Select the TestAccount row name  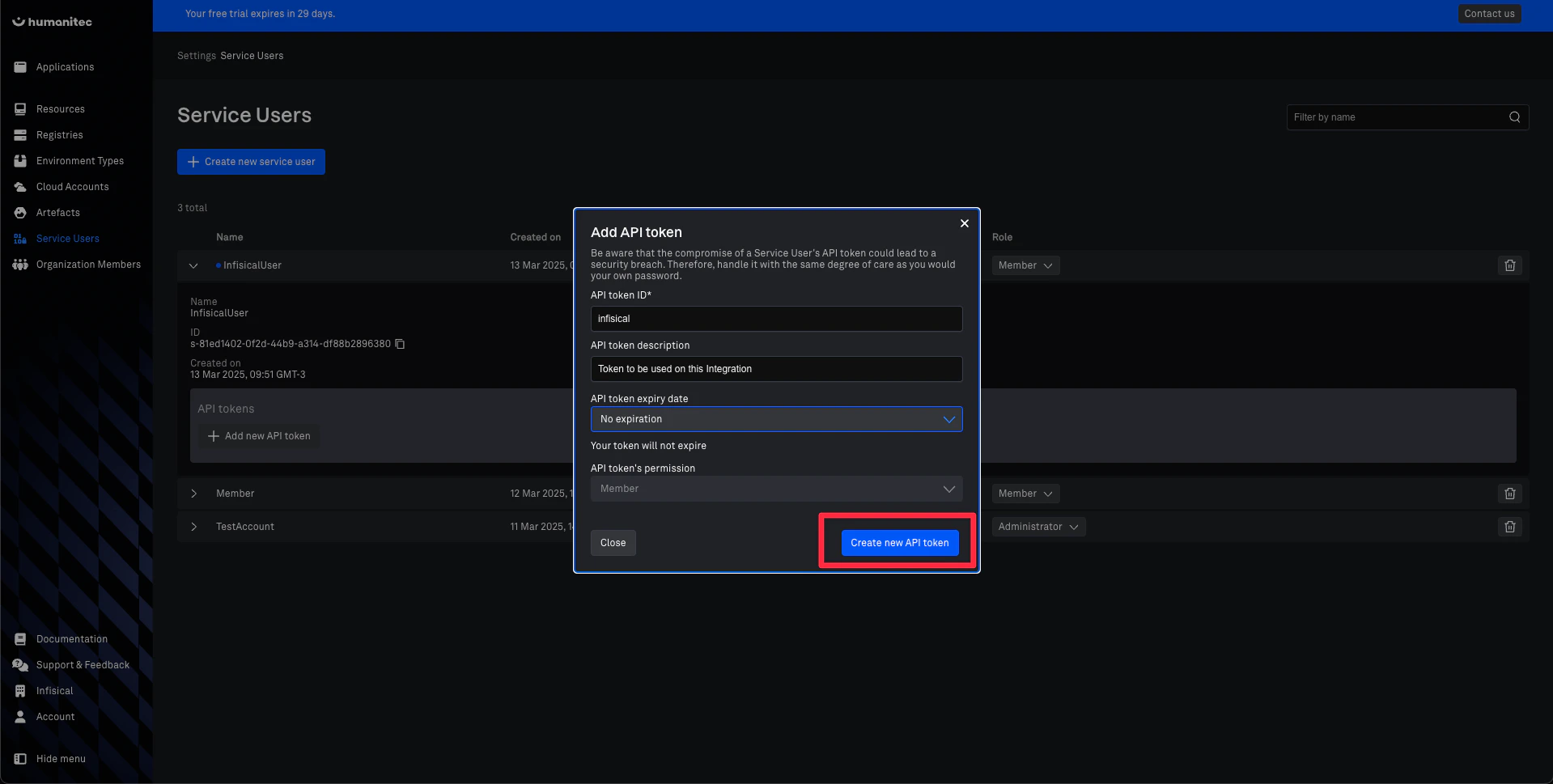[x=245, y=527]
